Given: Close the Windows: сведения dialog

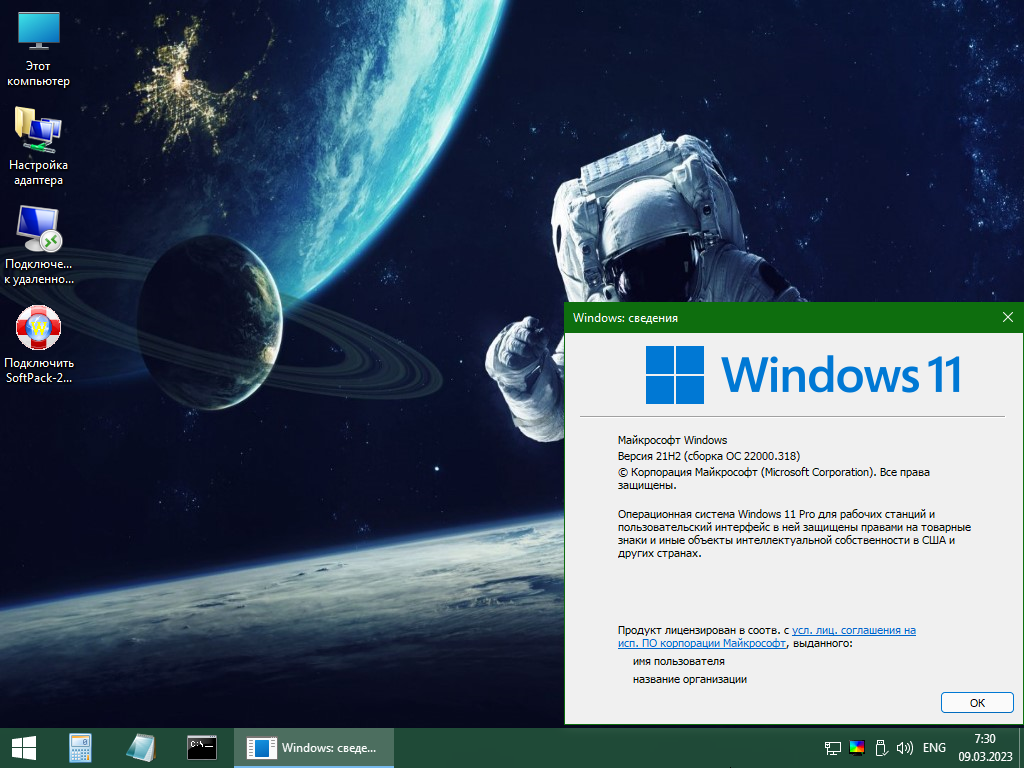Looking at the screenshot, I should click(1008, 317).
